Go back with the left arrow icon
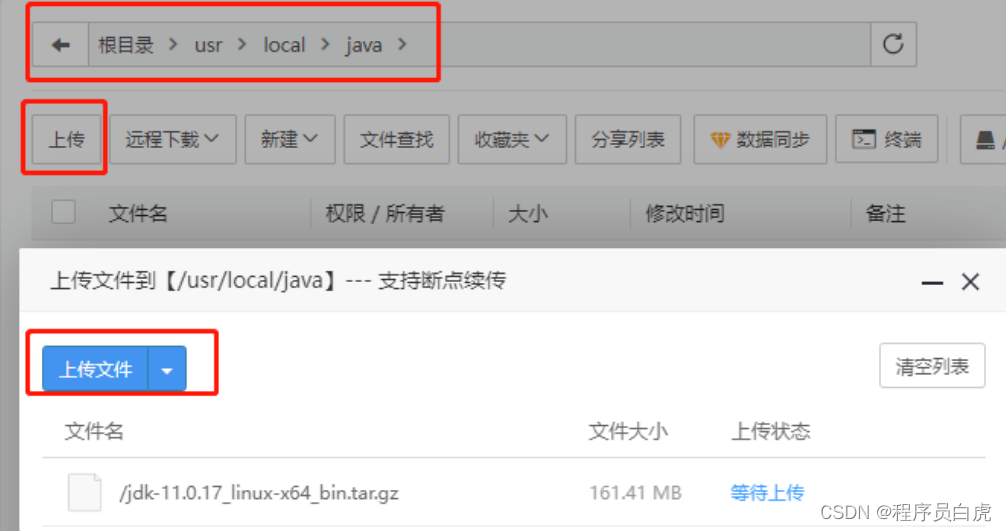Image resolution: width=1006 pixels, height=531 pixels. pyautogui.click(x=60, y=45)
